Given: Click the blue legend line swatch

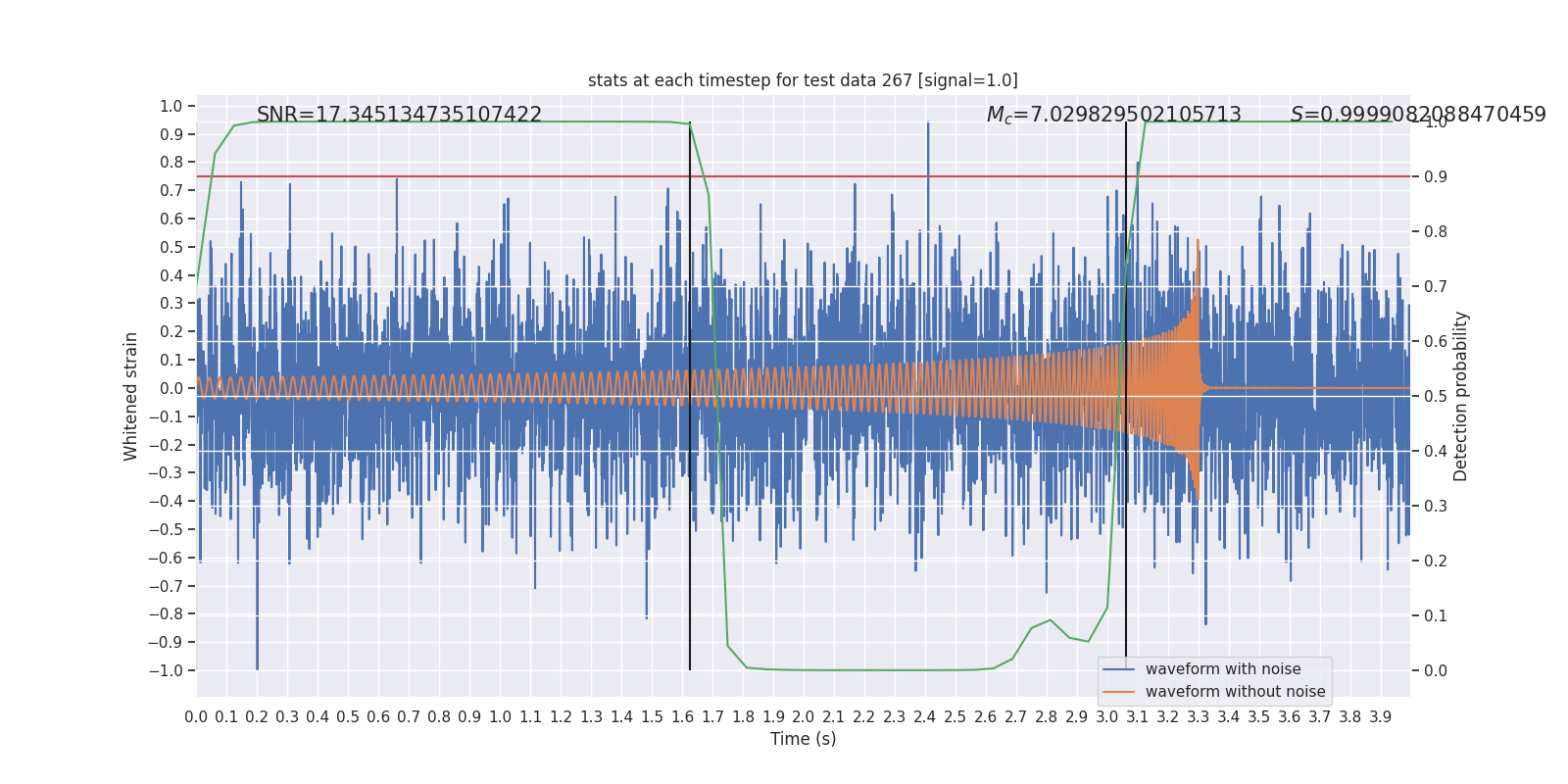Looking at the screenshot, I should tap(1119, 669).
